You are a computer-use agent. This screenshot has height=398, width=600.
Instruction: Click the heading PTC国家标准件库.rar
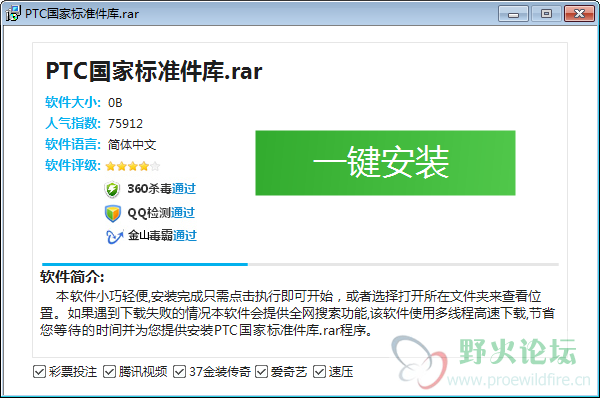pos(154,71)
